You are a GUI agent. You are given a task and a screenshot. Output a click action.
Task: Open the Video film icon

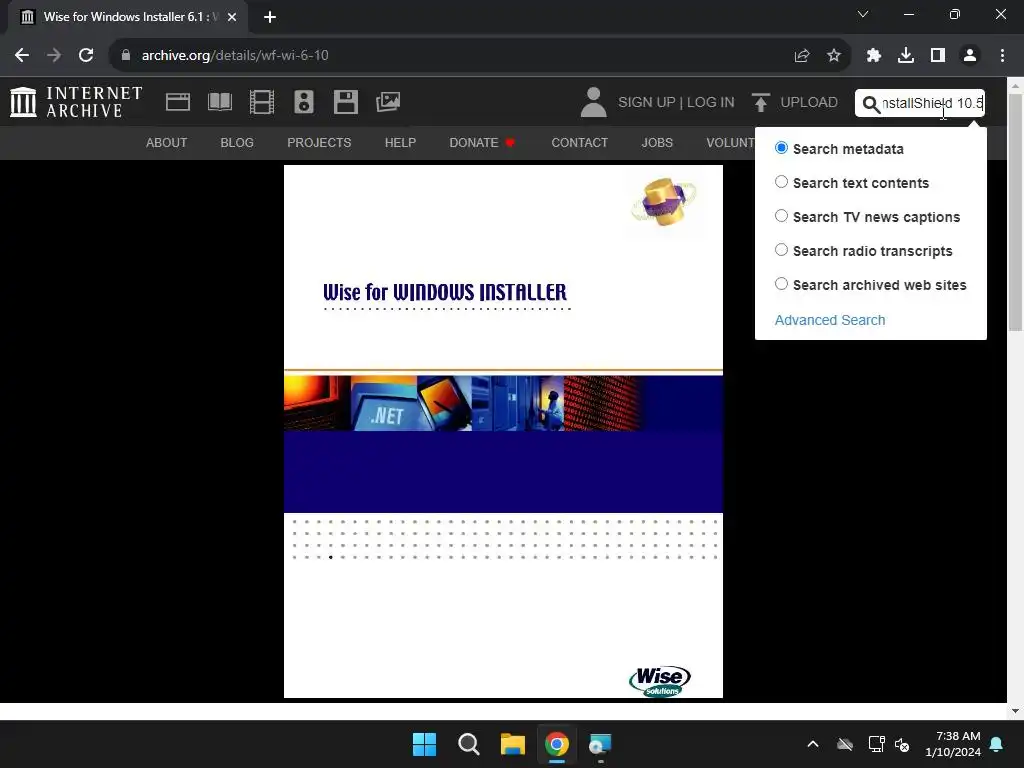click(x=262, y=102)
